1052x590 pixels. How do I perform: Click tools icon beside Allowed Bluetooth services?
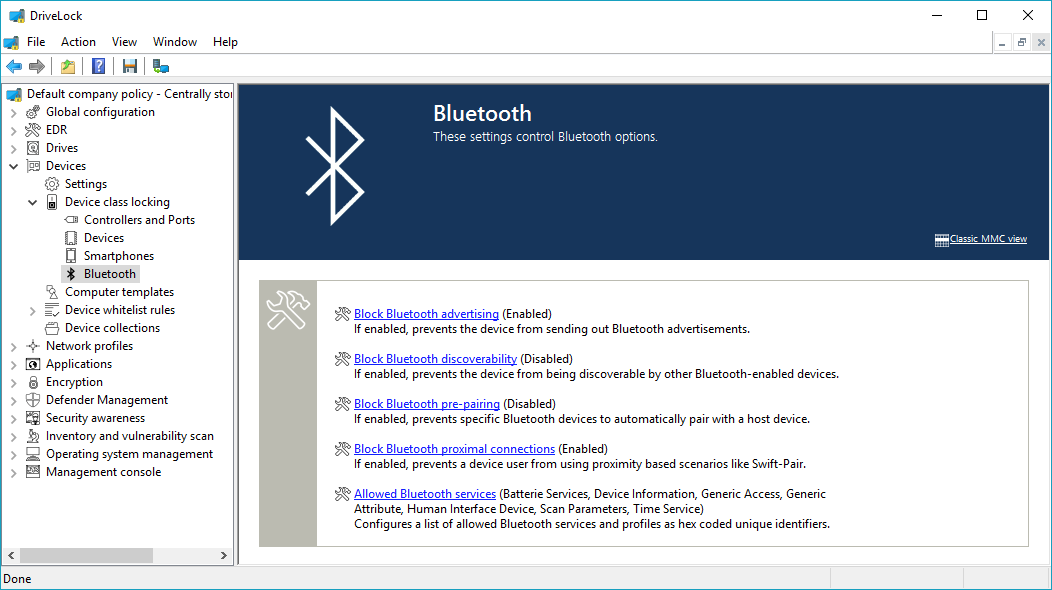343,494
